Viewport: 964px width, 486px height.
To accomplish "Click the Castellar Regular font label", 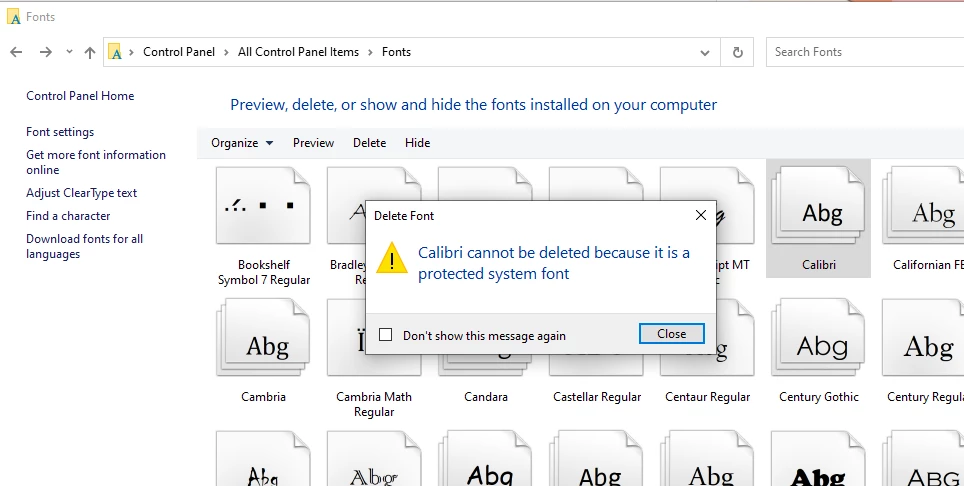I will [597, 397].
